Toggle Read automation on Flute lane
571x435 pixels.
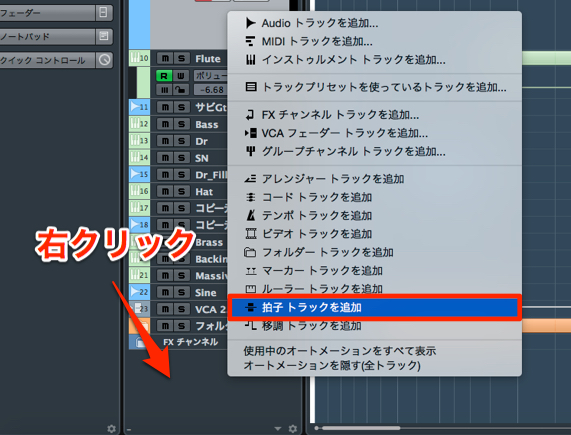164,76
